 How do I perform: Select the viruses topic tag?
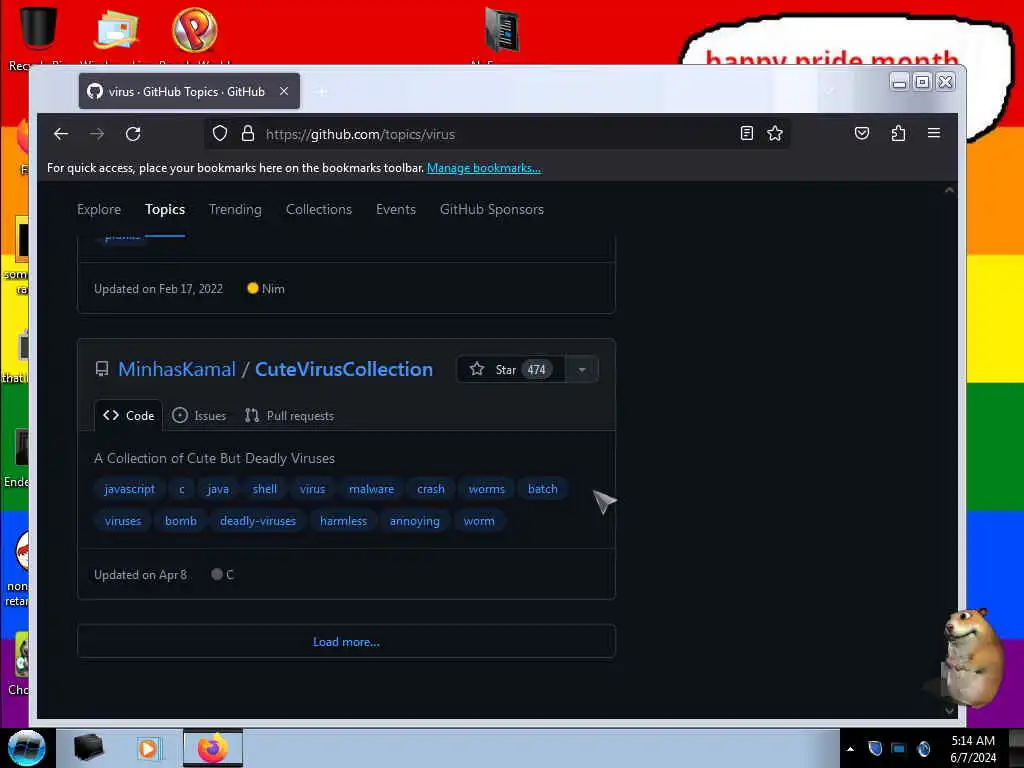(123, 521)
